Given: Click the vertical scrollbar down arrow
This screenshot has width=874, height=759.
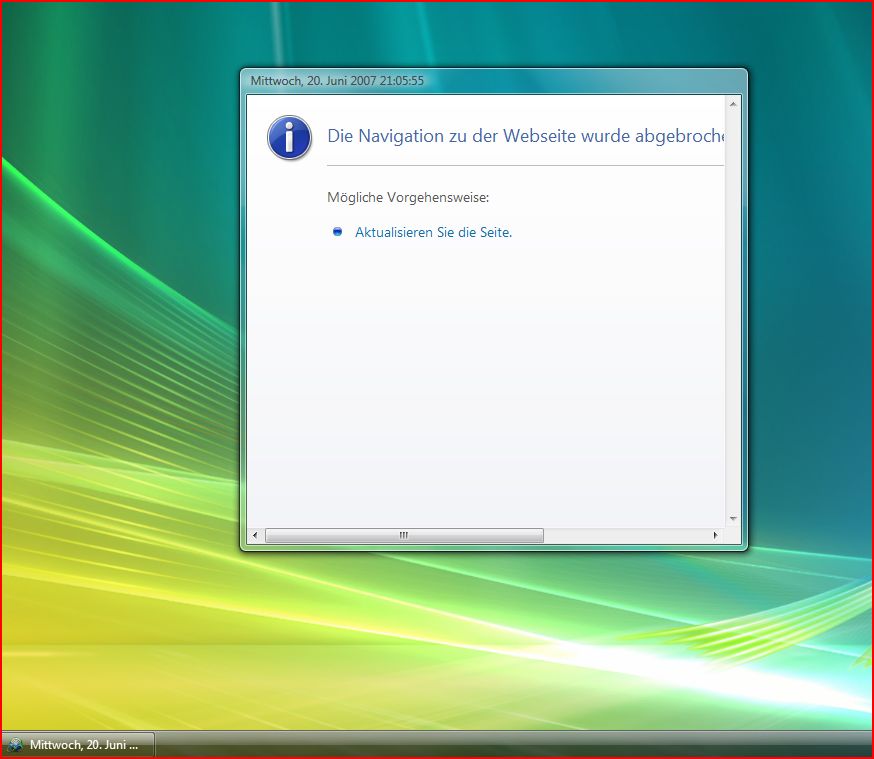Looking at the screenshot, I should tap(733, 519).
